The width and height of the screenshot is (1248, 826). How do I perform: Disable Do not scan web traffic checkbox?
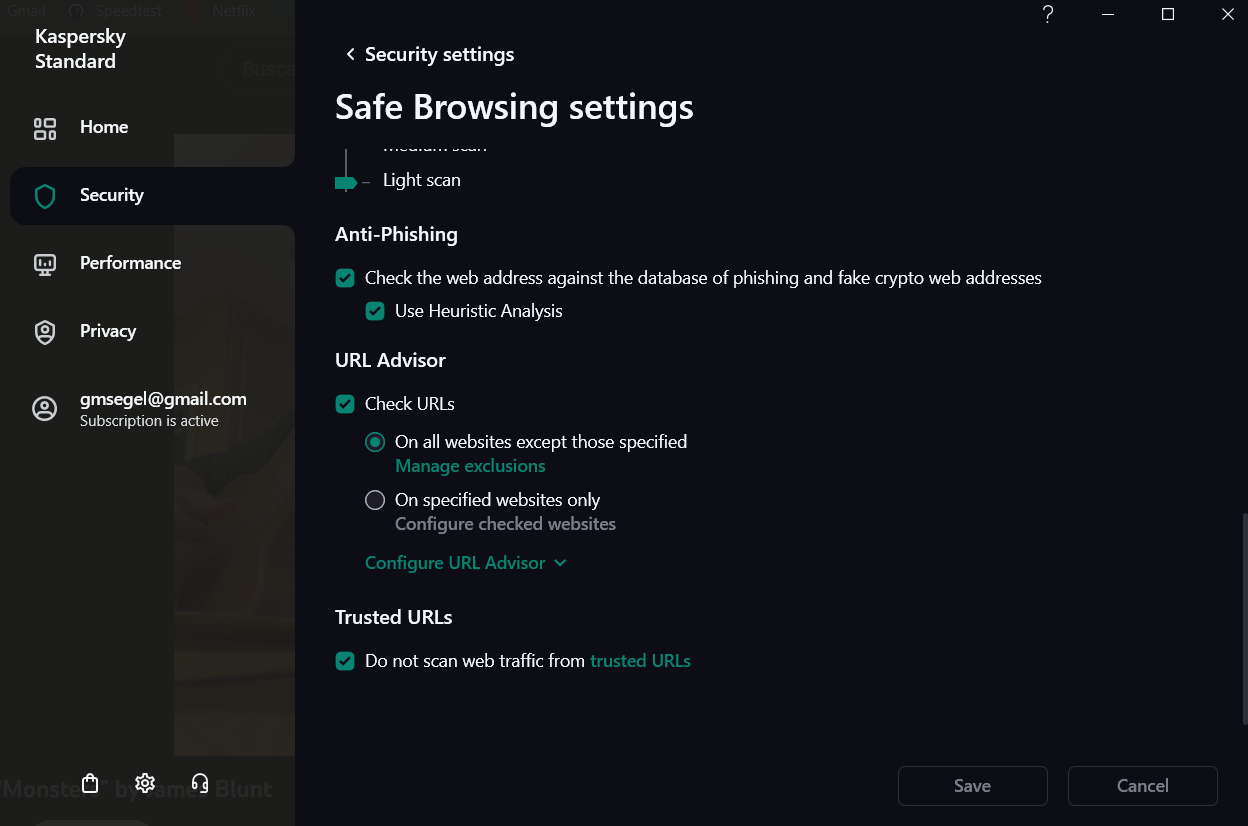pyautogui.click(x=345, y=661)
